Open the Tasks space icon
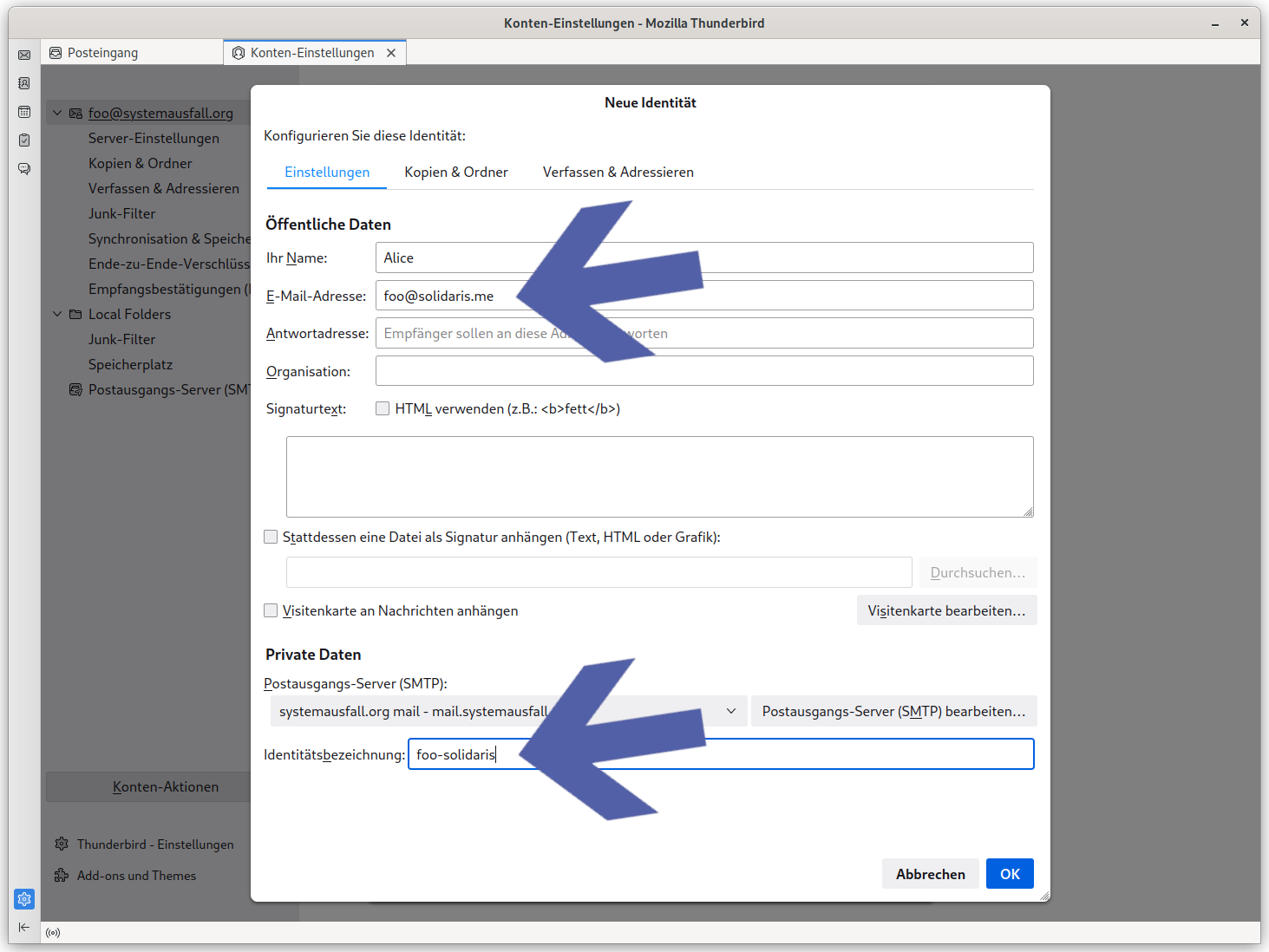The image size is (1269, 952). pos(24,140)
